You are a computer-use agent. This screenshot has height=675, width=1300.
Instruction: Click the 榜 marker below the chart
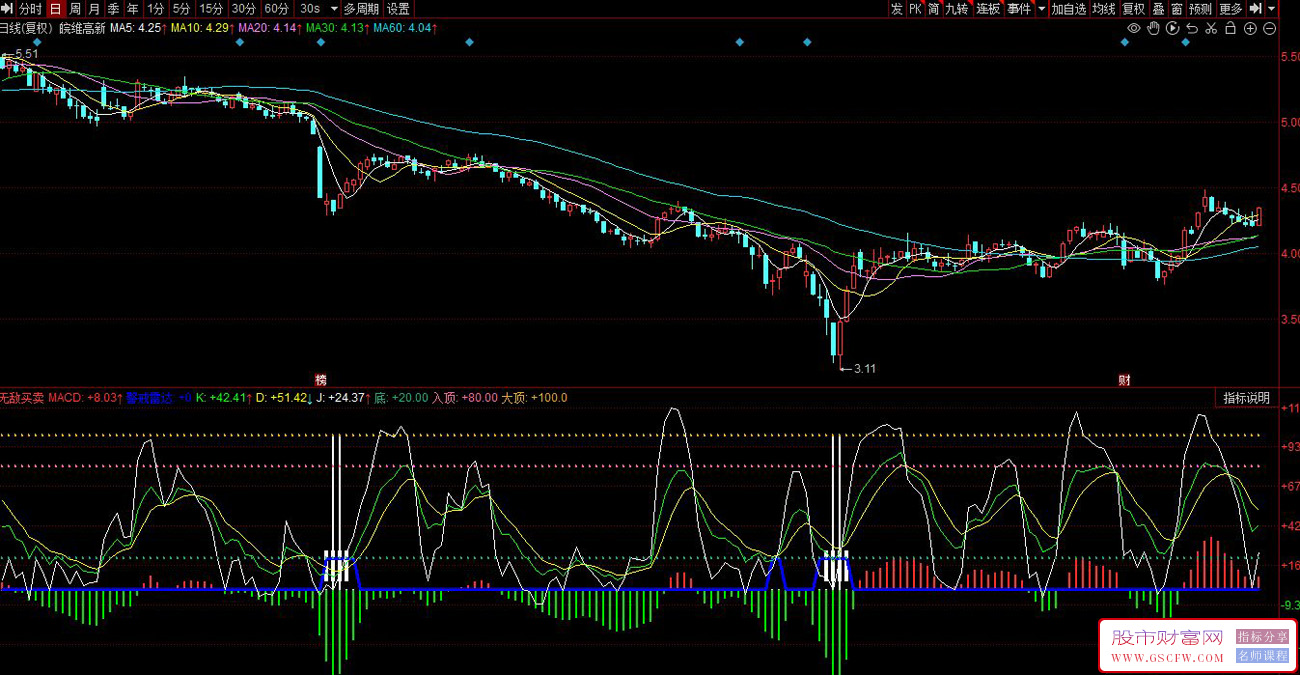pyautogui.click(x=321, y=380)
